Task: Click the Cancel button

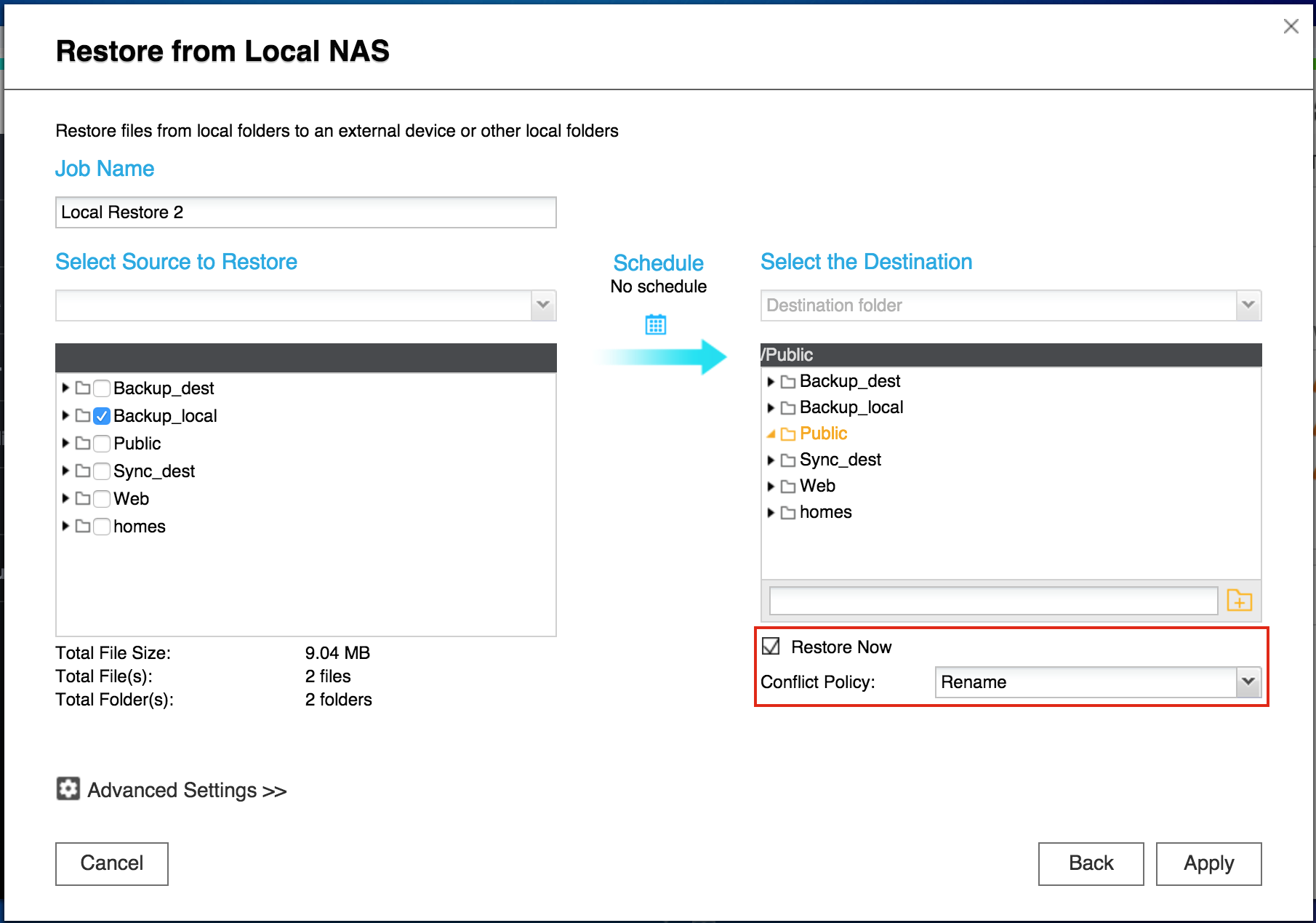Action: pos(112,863)
